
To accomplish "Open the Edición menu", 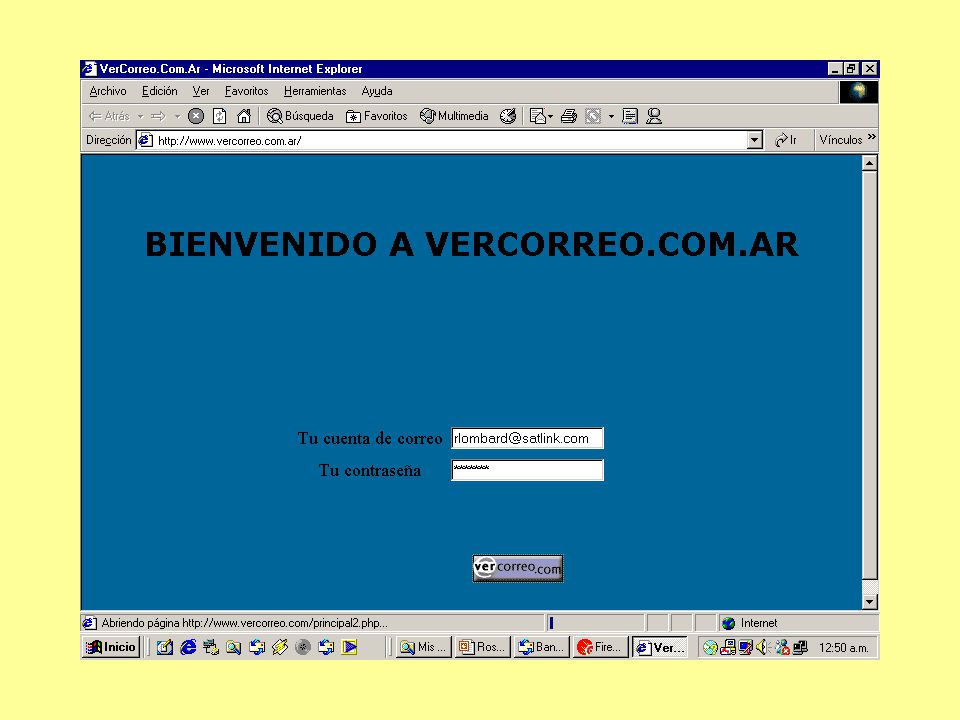I will point(159,91).
